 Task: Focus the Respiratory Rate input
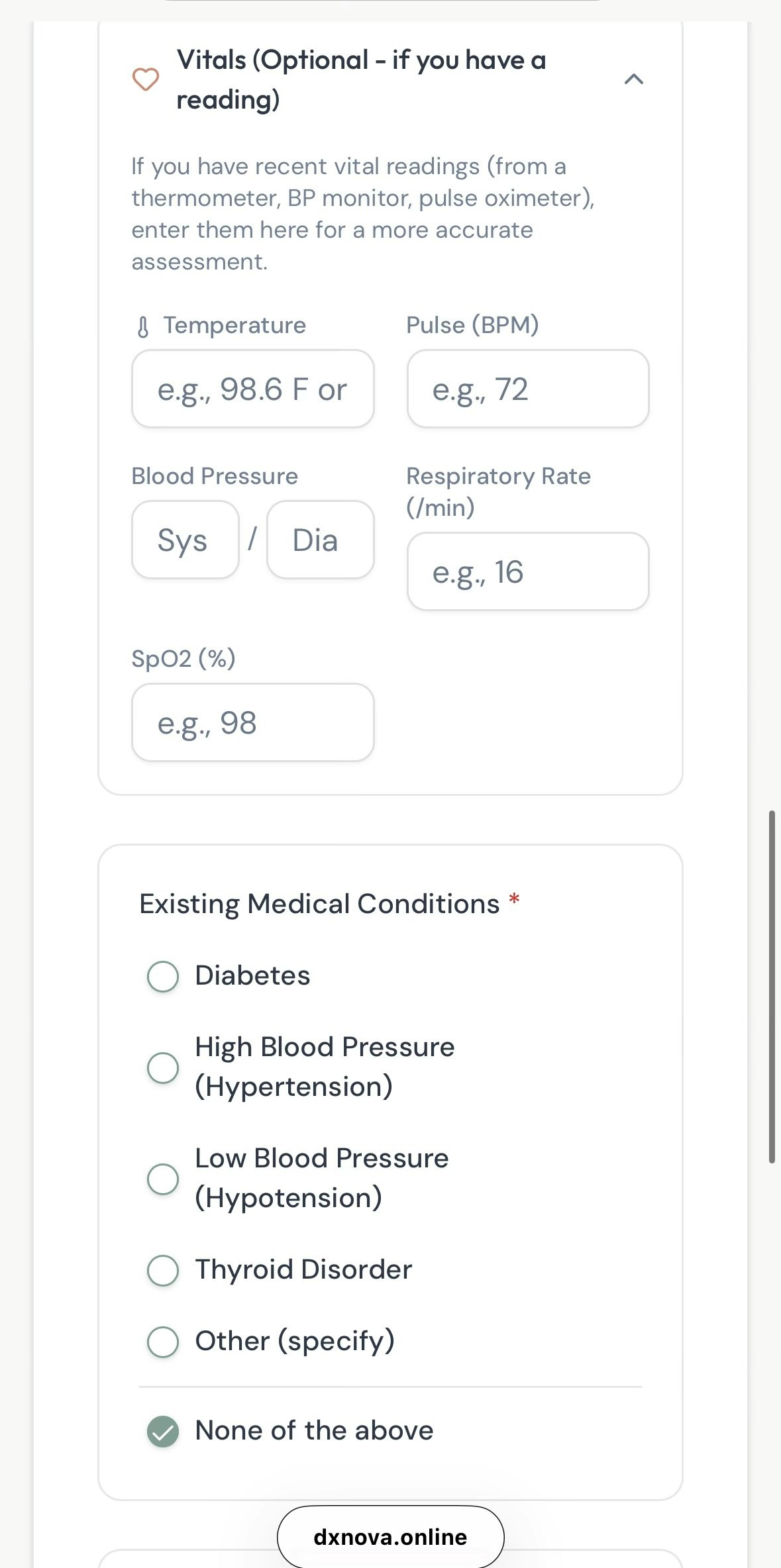point(527,571)
